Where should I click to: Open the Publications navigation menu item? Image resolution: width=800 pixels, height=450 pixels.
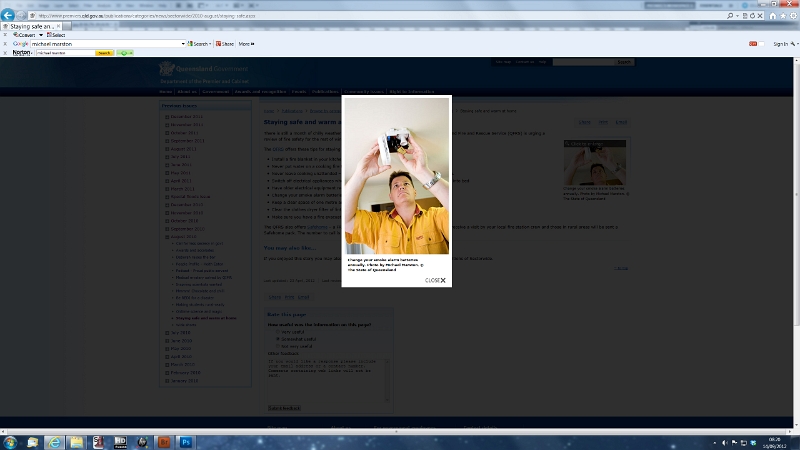point(325,92)
